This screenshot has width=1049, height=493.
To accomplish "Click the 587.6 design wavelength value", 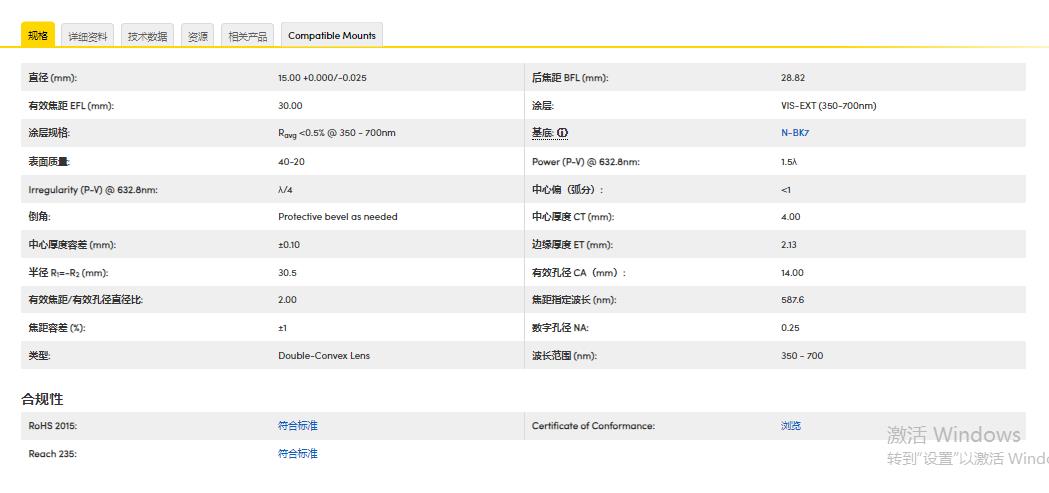I will point(792,300).
